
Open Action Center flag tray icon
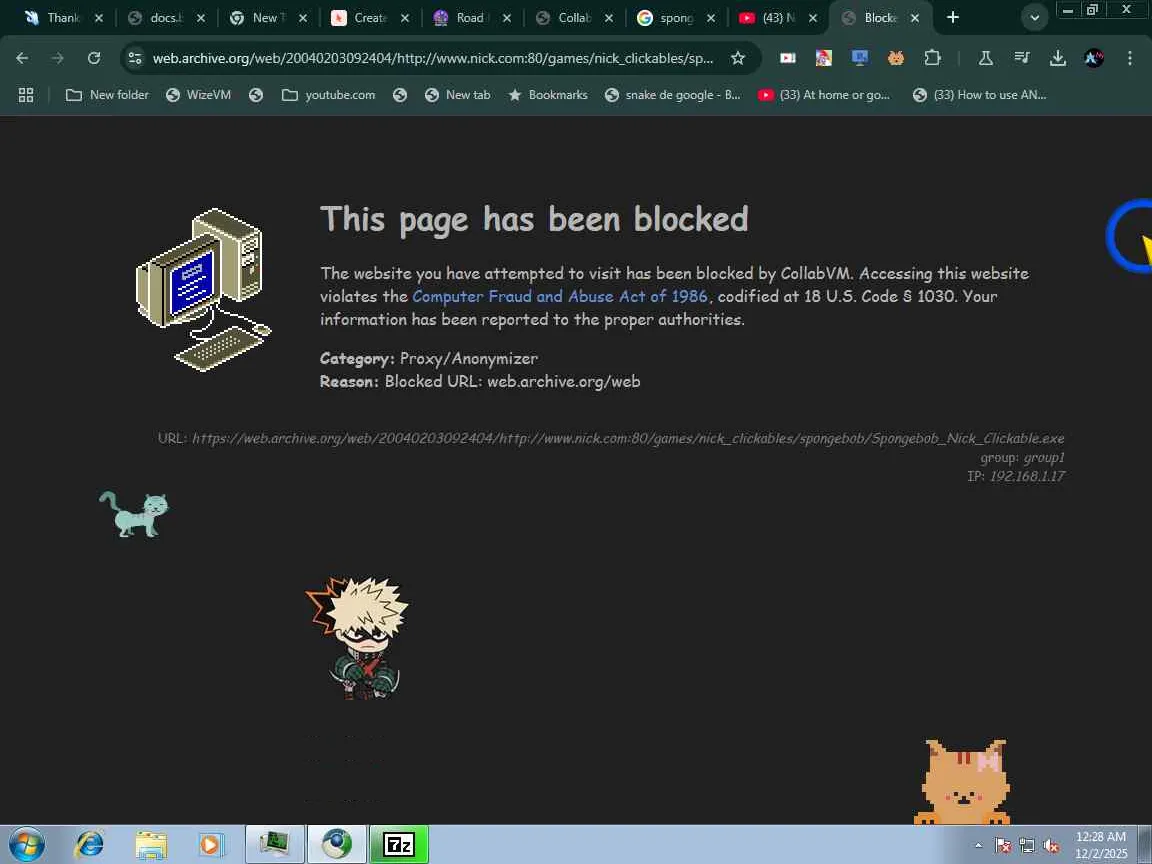1003,846
